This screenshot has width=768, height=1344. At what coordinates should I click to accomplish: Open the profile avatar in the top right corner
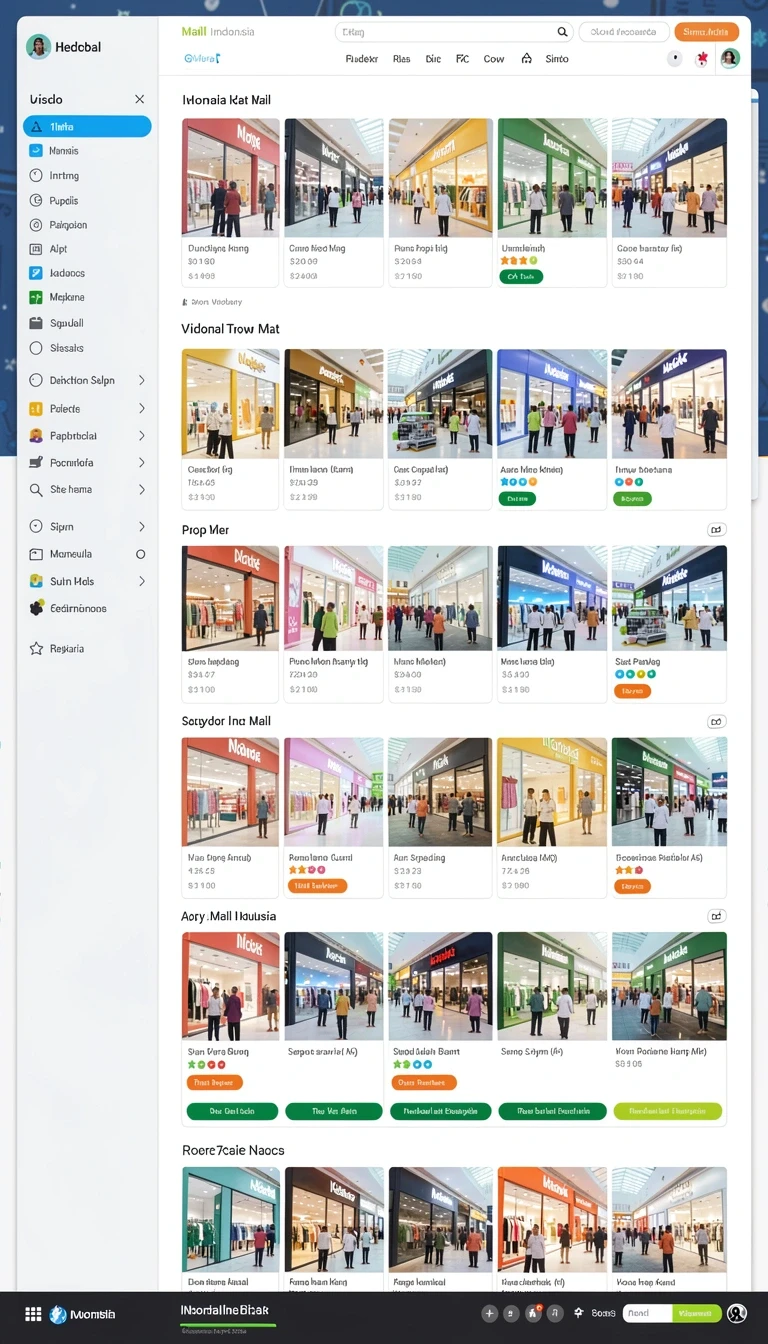pyautogui.click(x=730, y=58)
